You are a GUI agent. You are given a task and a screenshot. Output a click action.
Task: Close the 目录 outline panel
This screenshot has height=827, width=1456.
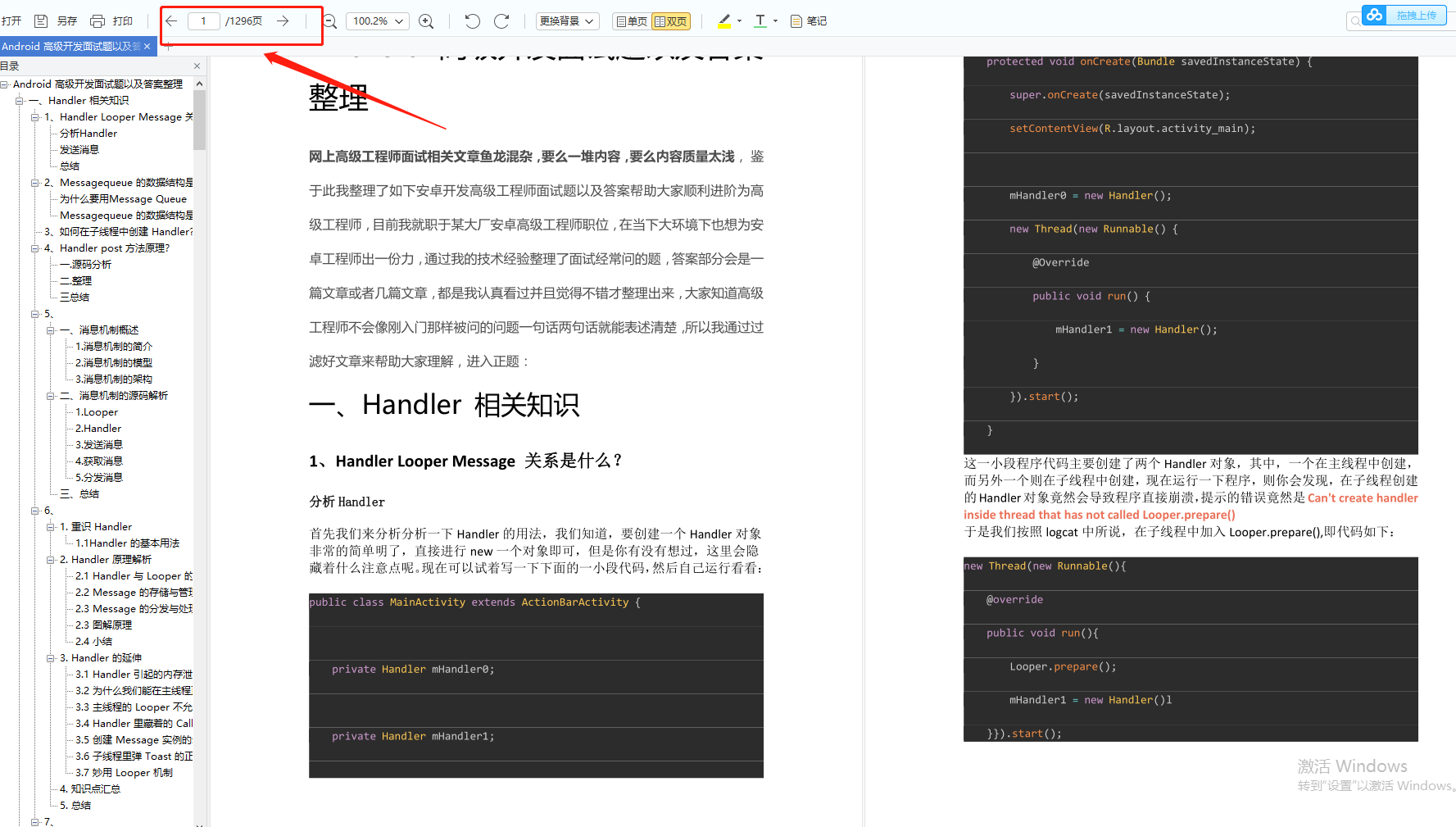197,66
